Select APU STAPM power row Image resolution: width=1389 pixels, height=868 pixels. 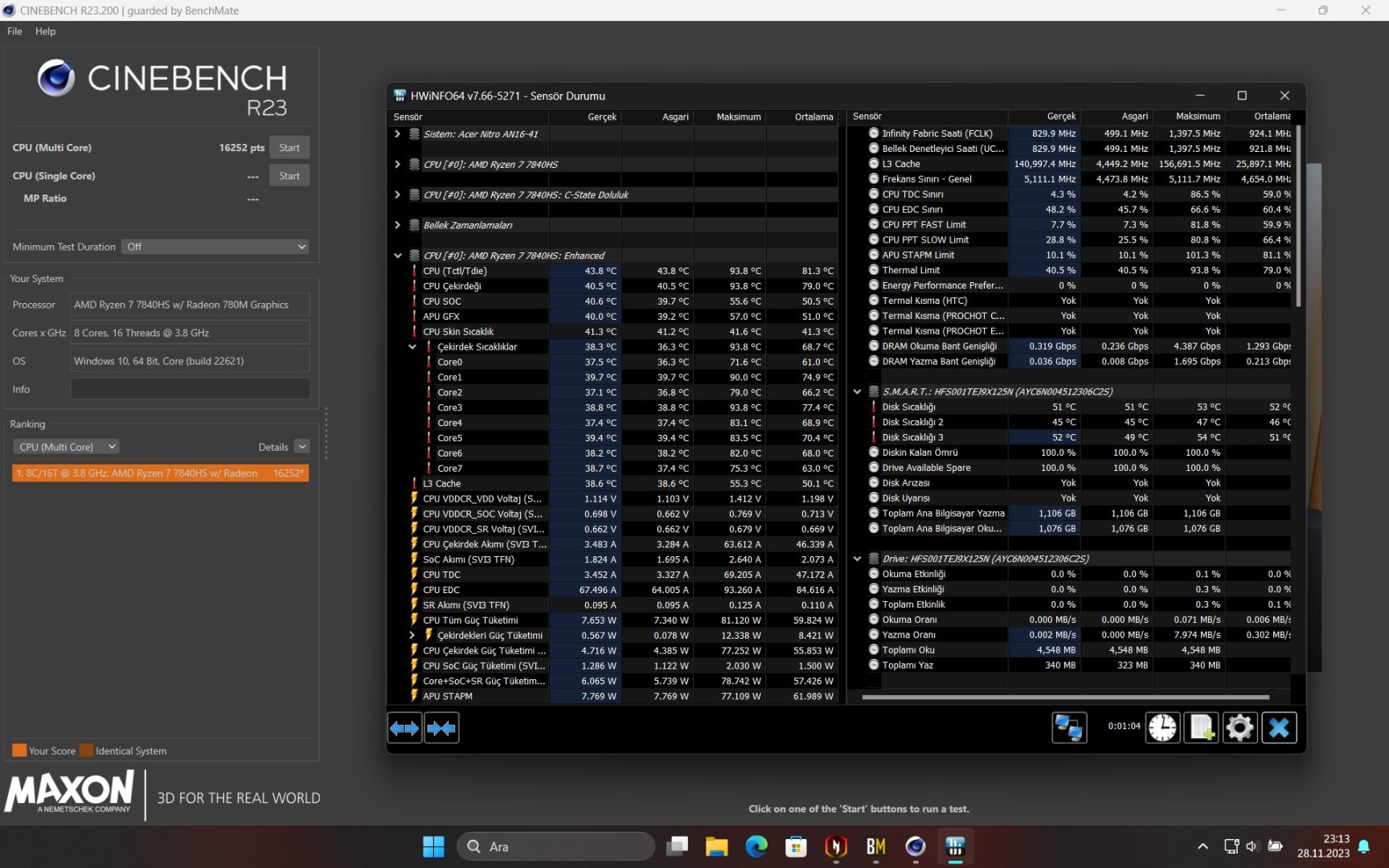pyautogui.click(x=613, y=696)
